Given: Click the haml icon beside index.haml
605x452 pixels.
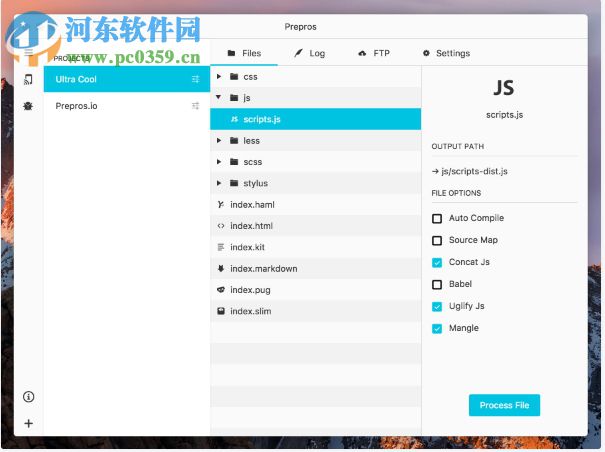Looking at the screenshot, I should tap(221, 205).
